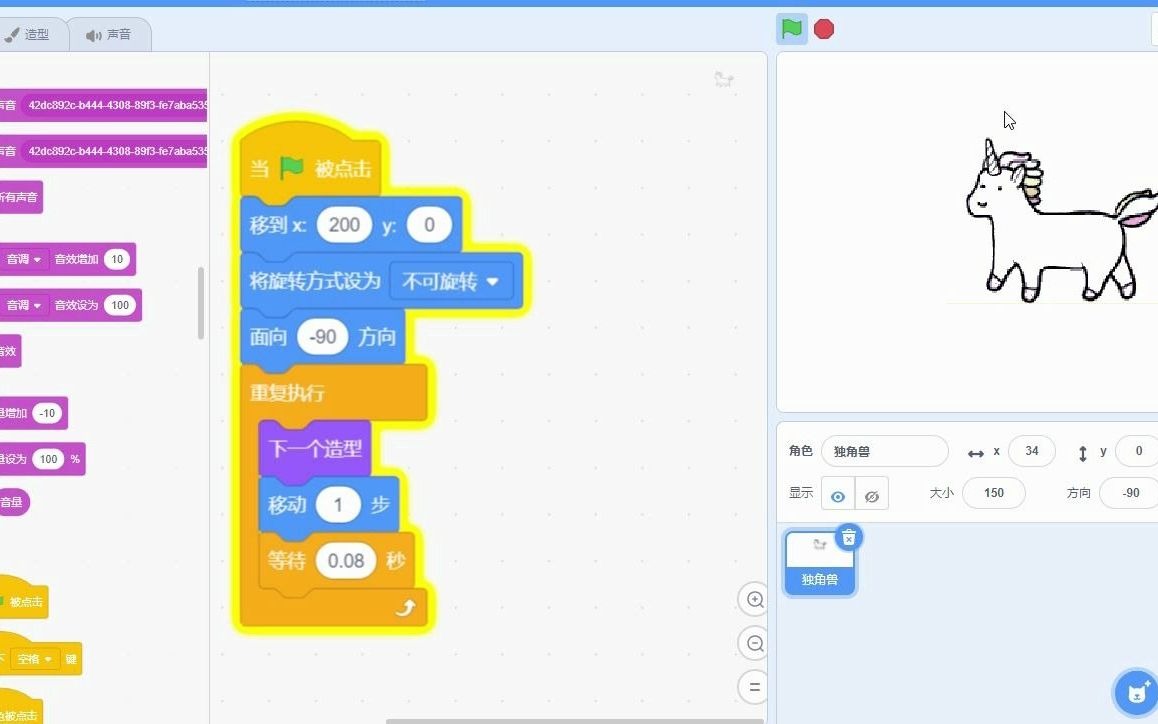1158x724 pixels.
Task: Click the horizontal arrows icon beside the x coordinate
Action: click(x=976, y=451)
